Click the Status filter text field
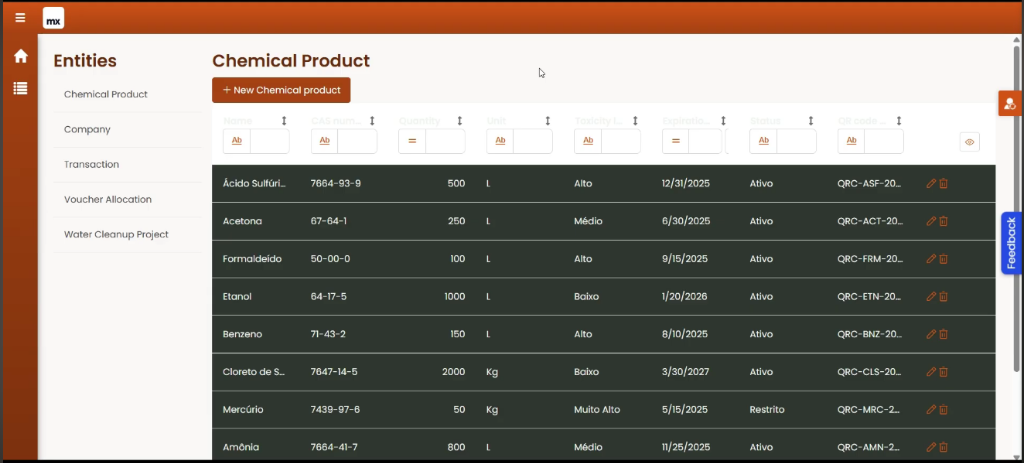 (797, 141)
